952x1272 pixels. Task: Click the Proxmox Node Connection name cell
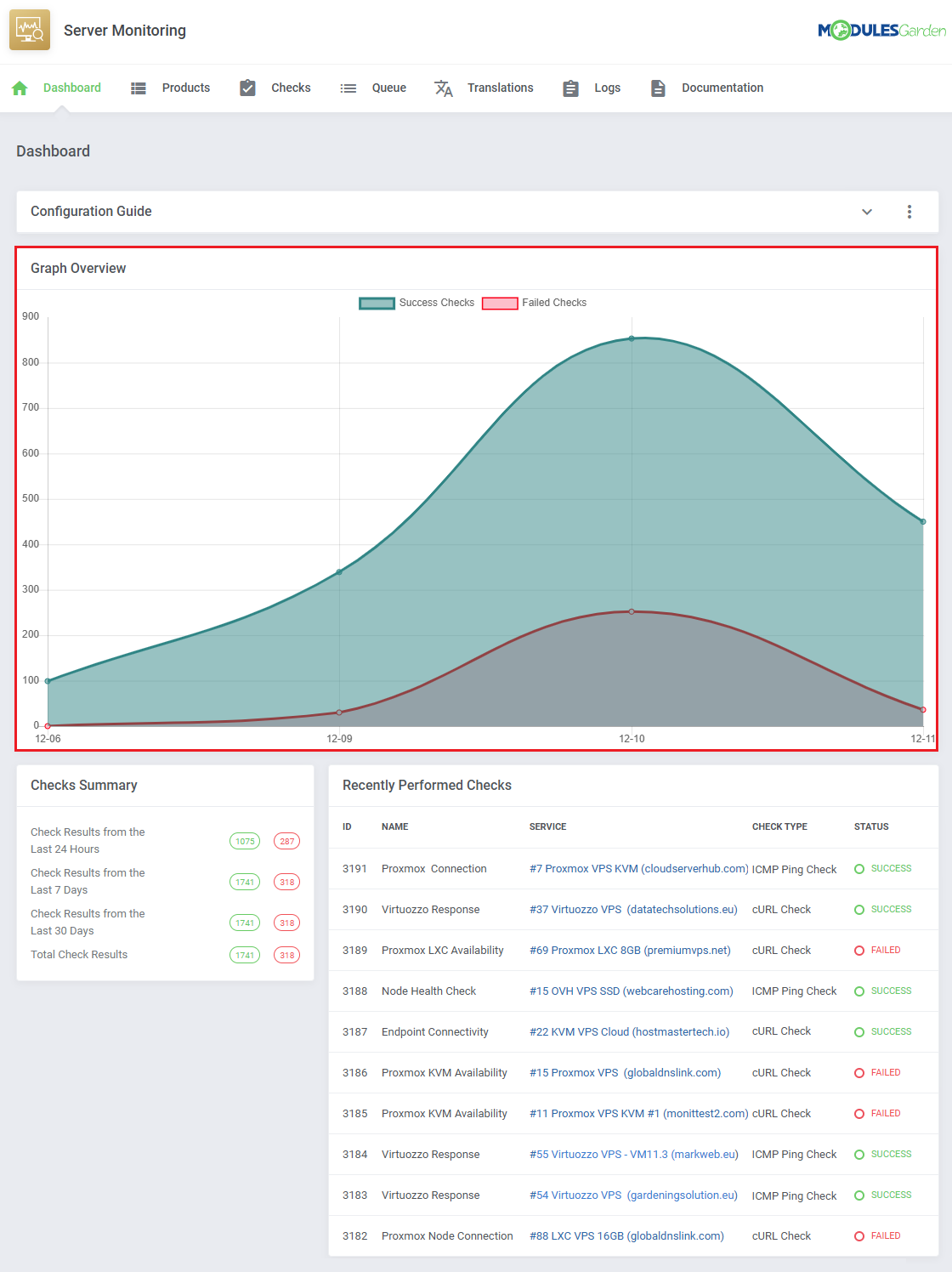tap(447, 1236)
